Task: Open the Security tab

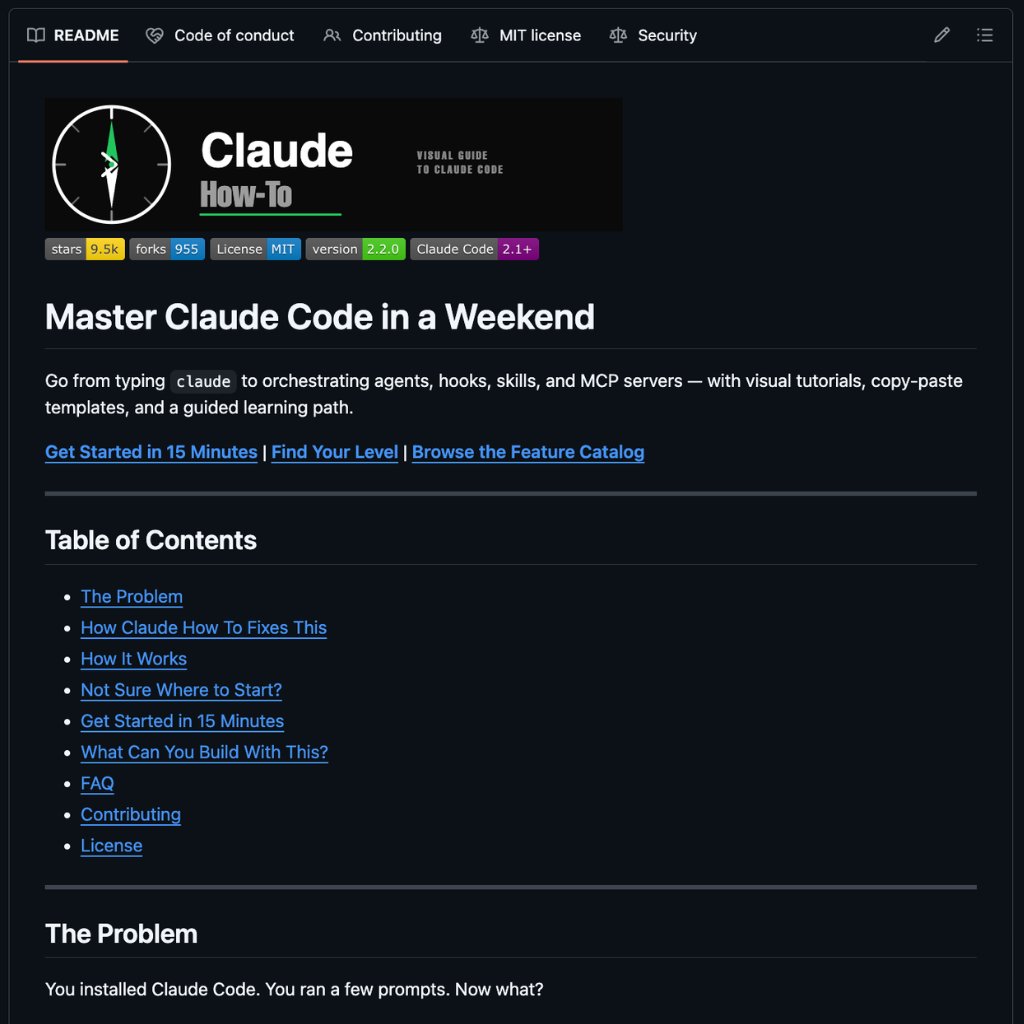Action: [652, 35]
